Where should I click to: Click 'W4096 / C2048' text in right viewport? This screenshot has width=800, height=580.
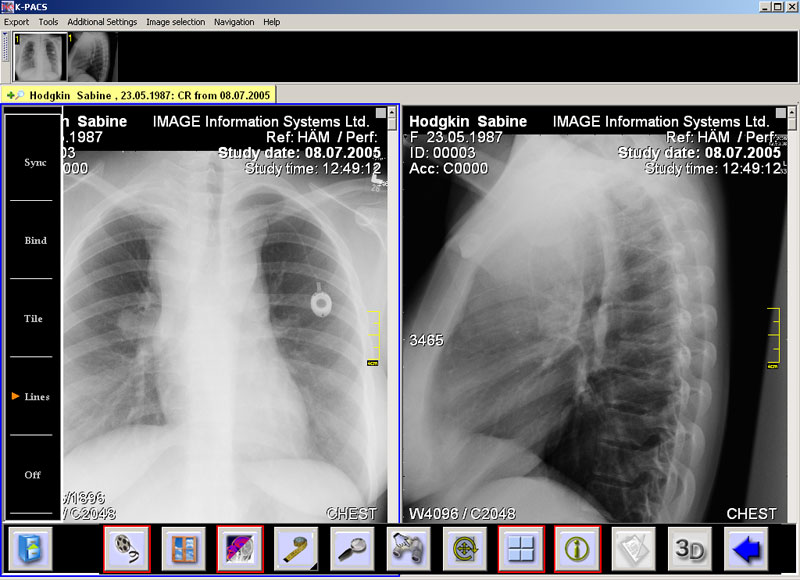[462, 513]
